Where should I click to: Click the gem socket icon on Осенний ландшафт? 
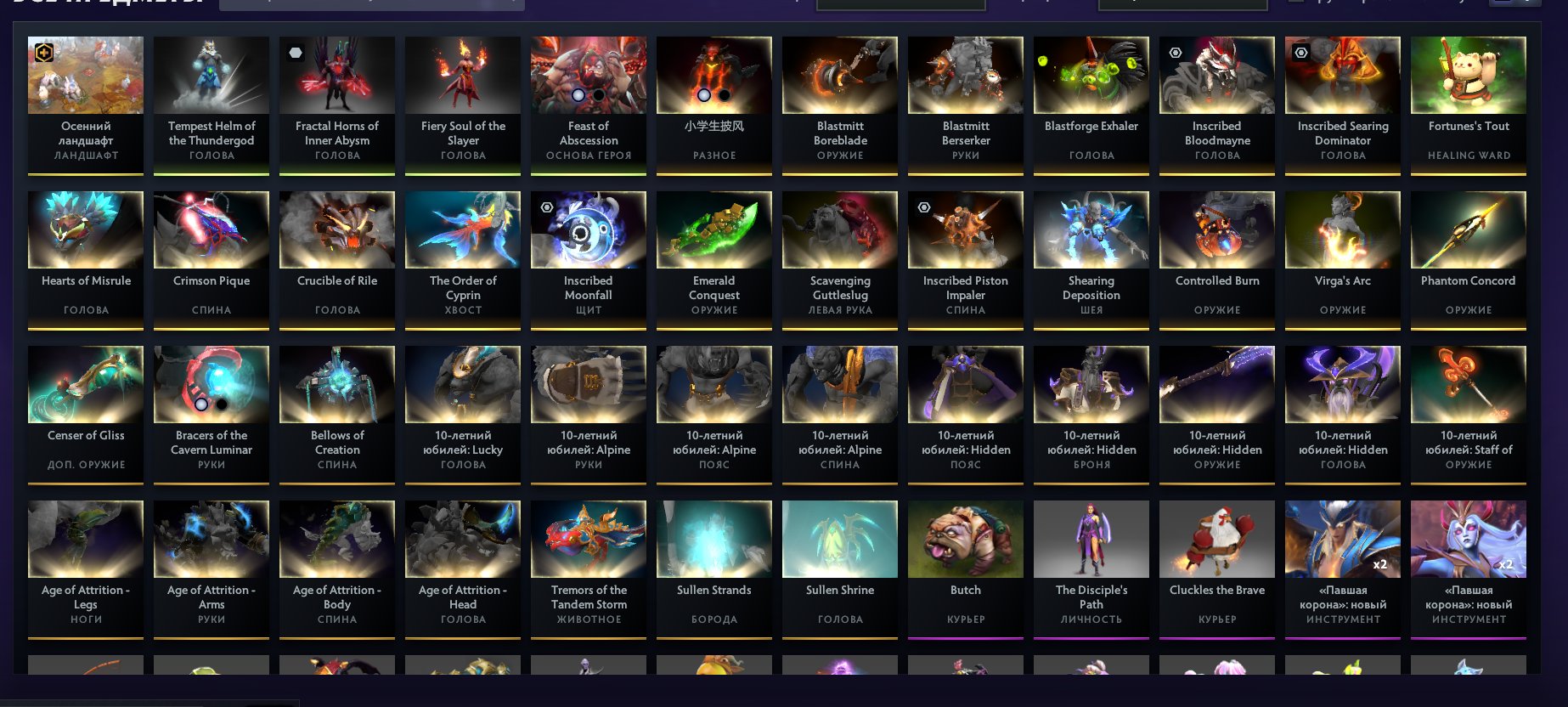coord(44,53)
